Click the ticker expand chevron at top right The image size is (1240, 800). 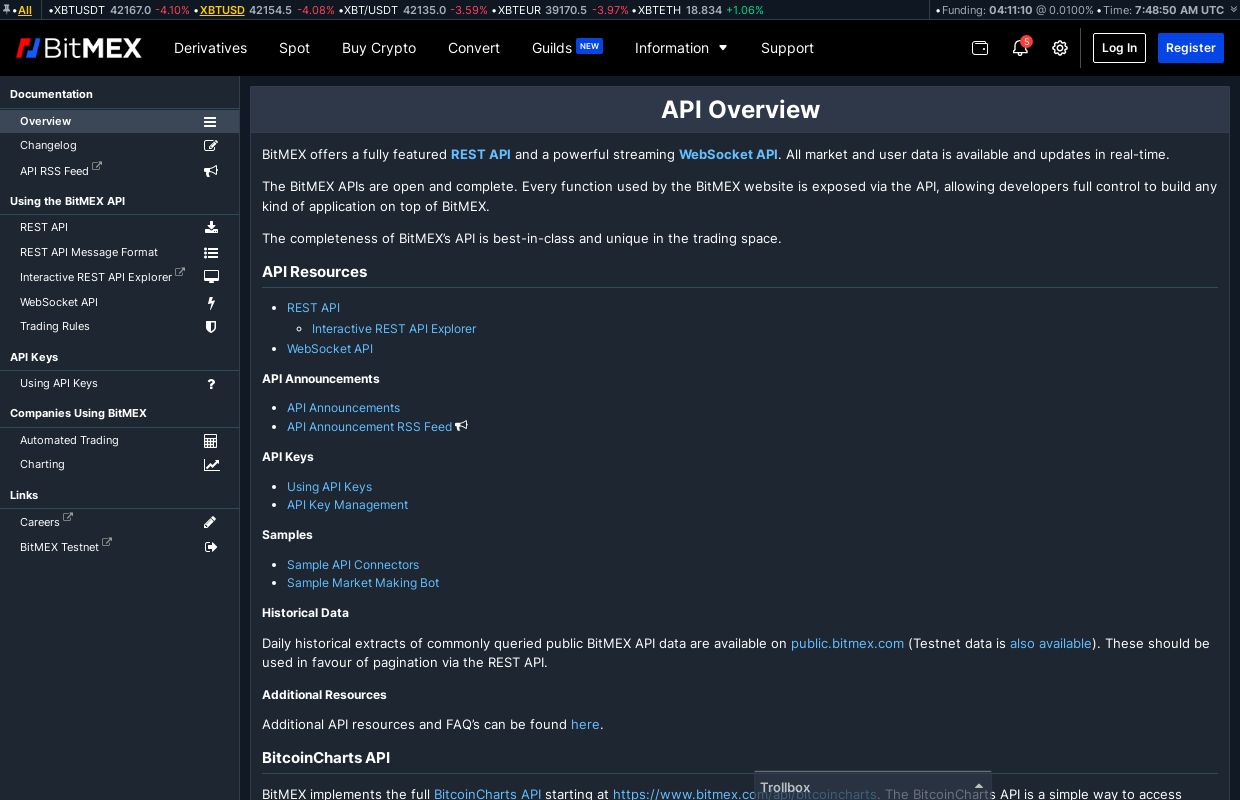coord(1233,10)
